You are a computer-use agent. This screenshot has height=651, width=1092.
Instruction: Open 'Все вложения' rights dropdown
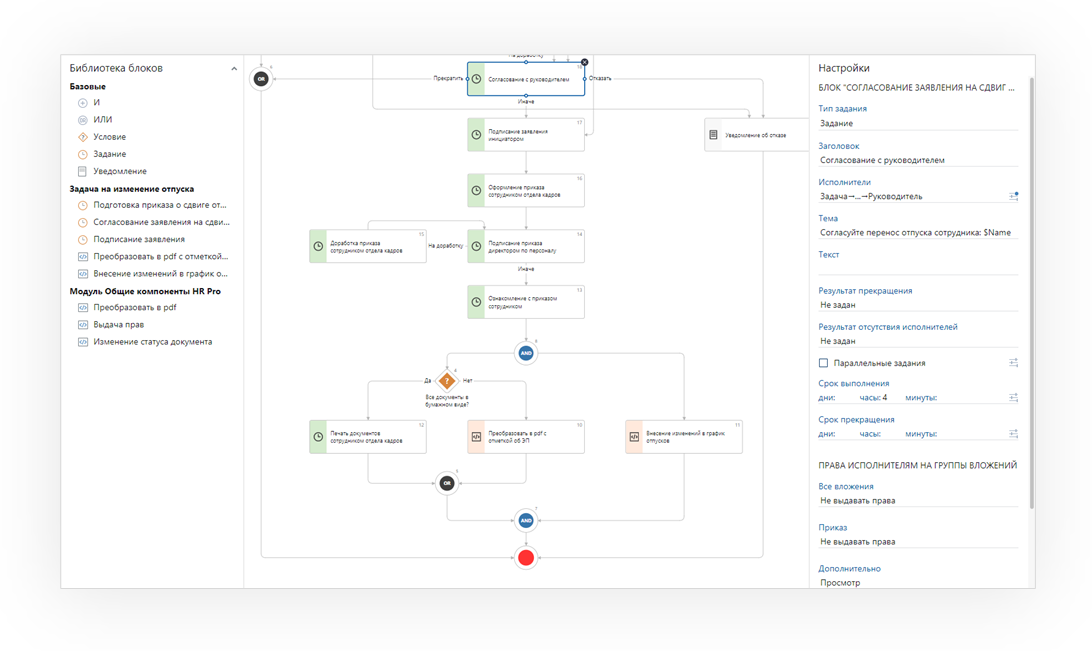click(x=917, y=500)
